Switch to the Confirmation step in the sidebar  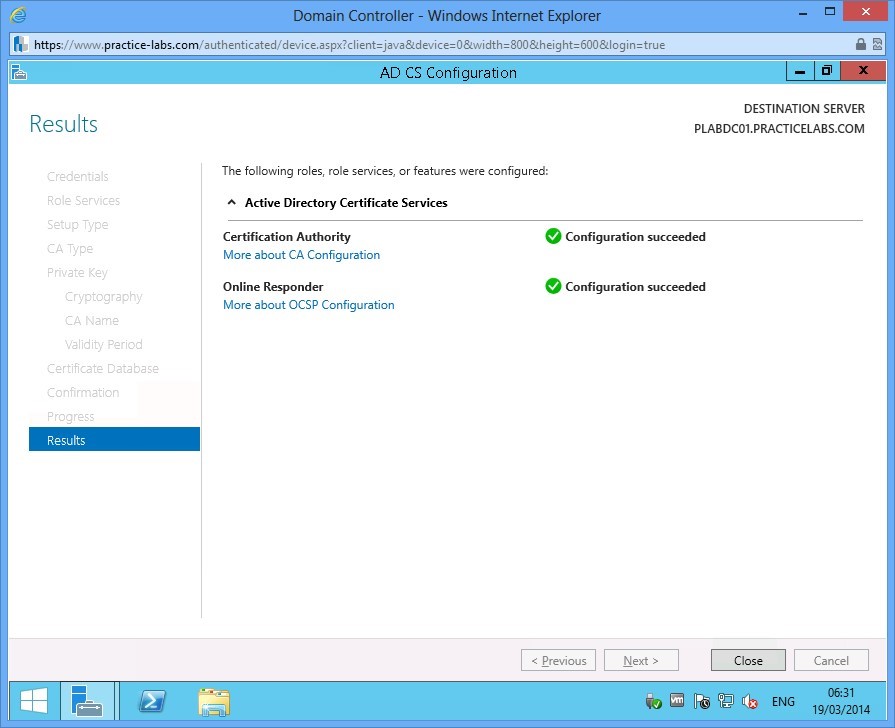point(83,392)
